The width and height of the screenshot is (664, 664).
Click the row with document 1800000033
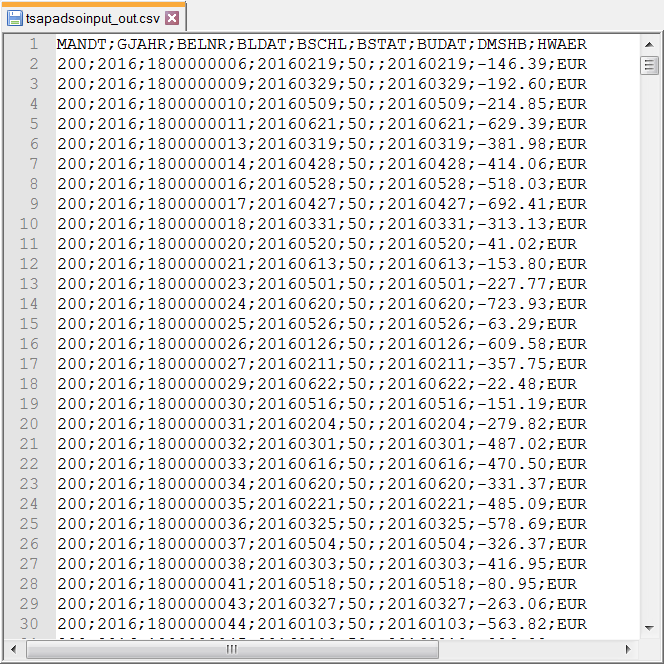(x=322, y=464)
